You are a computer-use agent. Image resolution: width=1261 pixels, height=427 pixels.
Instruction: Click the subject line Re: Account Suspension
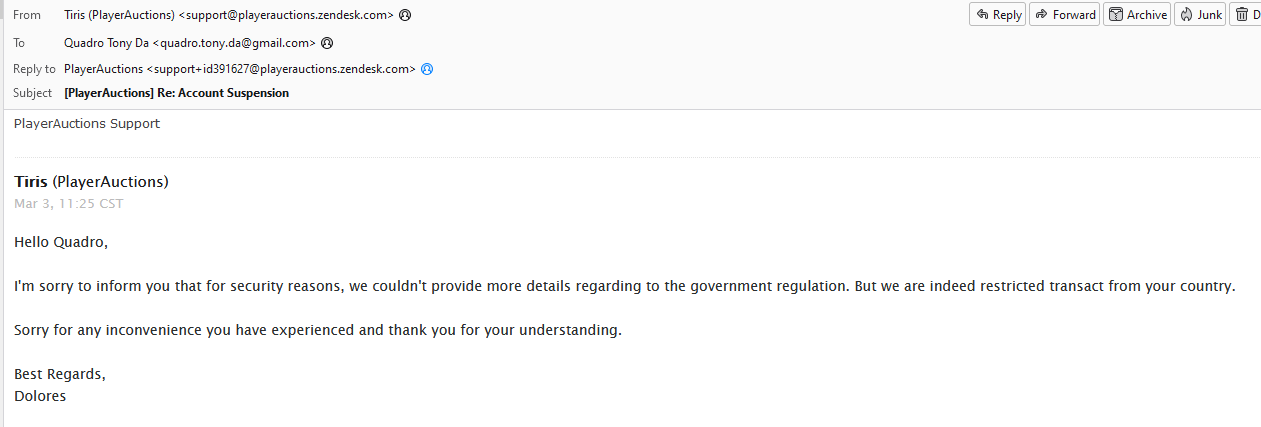pos(176,93)
